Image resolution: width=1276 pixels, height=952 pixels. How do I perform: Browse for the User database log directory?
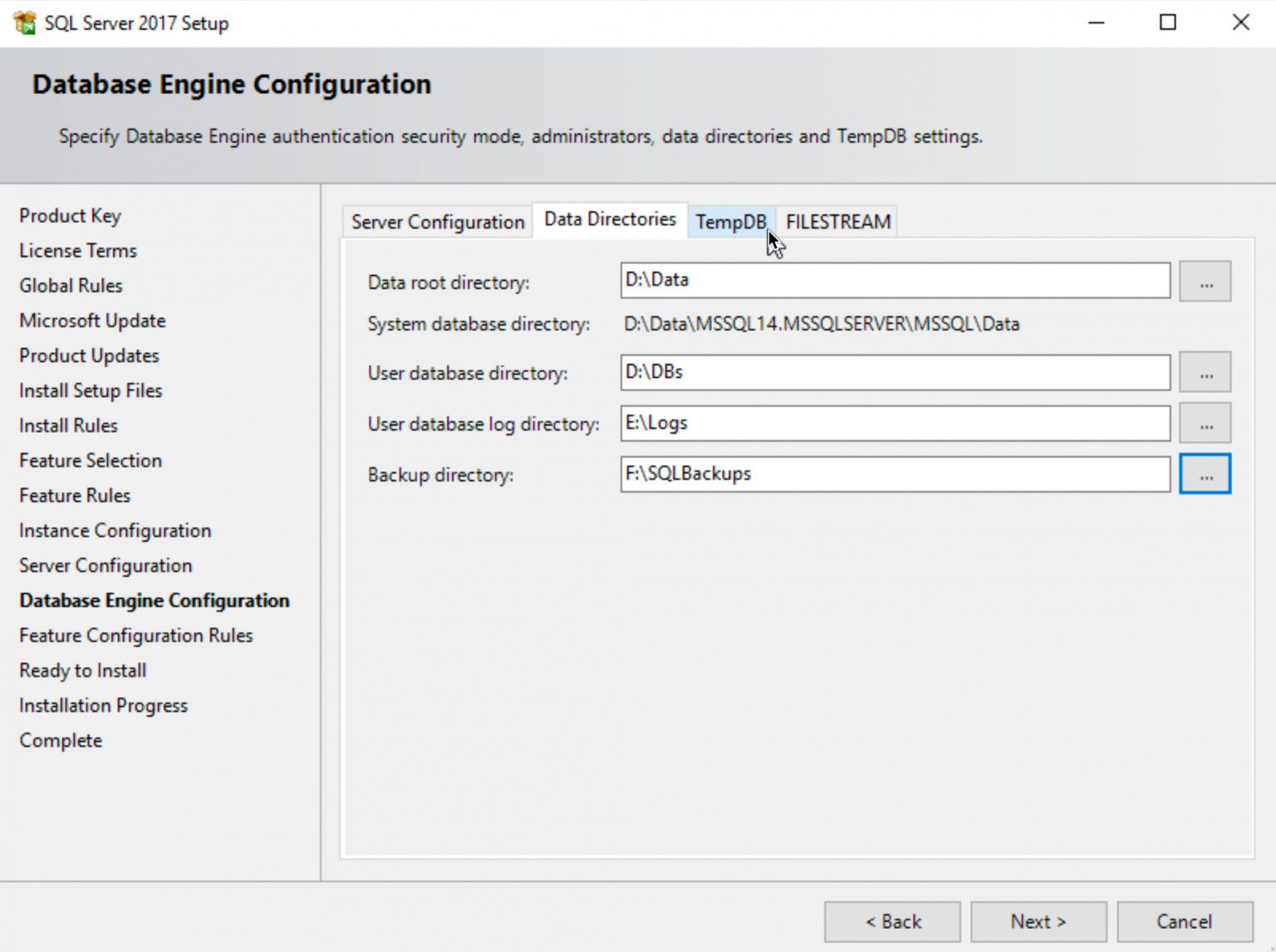click(1204, 424)
